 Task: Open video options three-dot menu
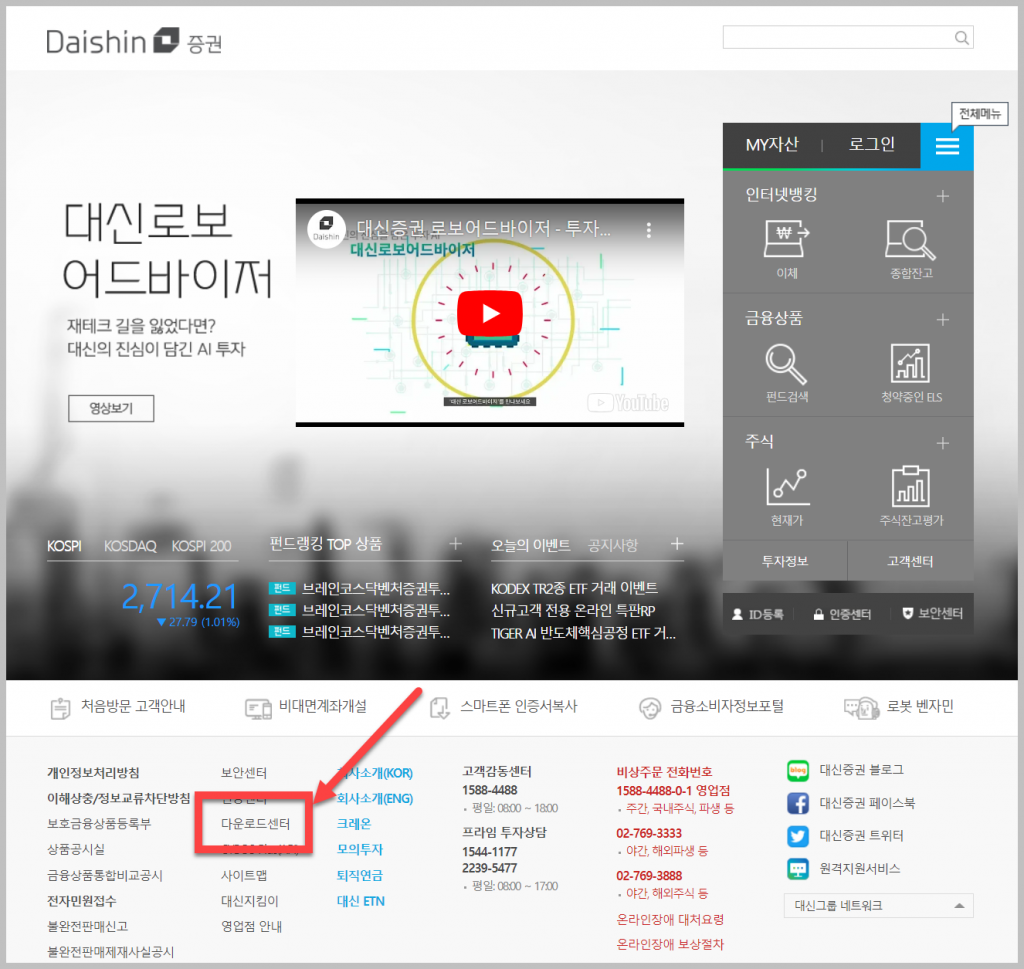point(648,230)
